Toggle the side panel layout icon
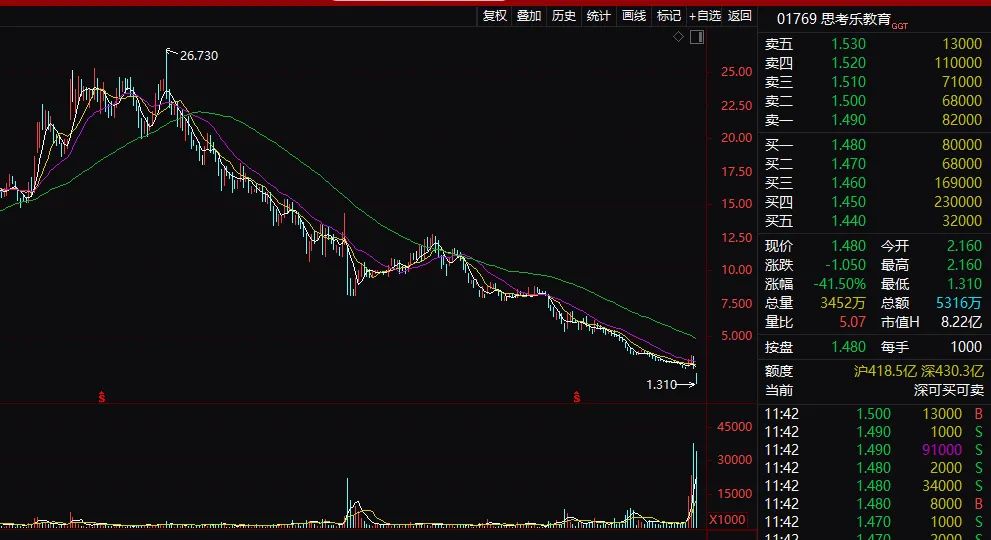Viewport: 991px width, 540px height. pos(697,37)
